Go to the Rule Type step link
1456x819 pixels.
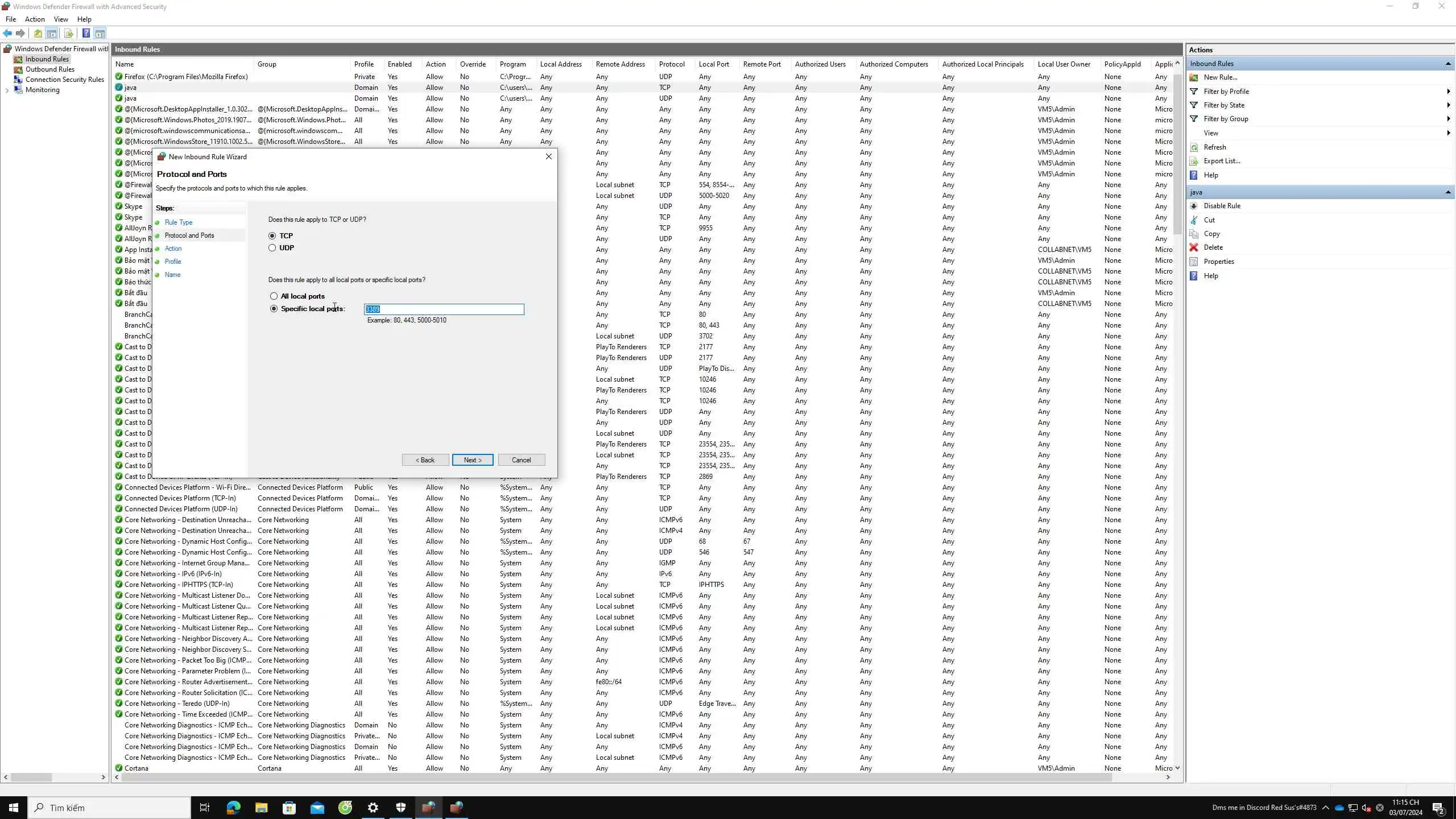pyautogui.click(x=179, y=222)
